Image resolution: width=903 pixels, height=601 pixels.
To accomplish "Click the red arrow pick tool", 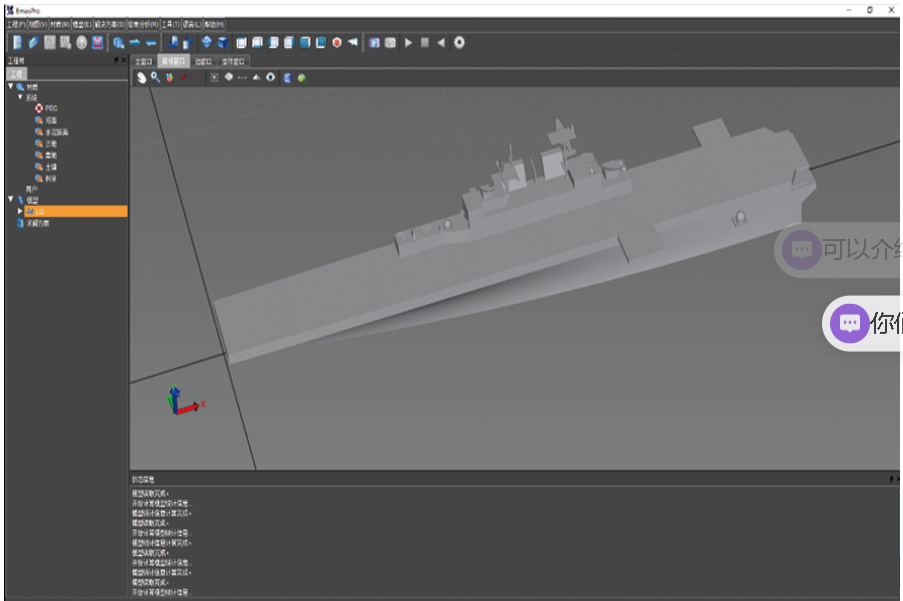I will coord(184,77).
